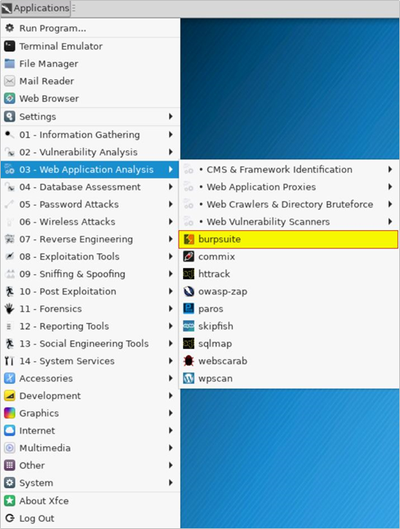This screenshot has width=400, height=529.
Task: Expand CMS & Framework Identification submenu arrow
Action: (x=390, y=169)
